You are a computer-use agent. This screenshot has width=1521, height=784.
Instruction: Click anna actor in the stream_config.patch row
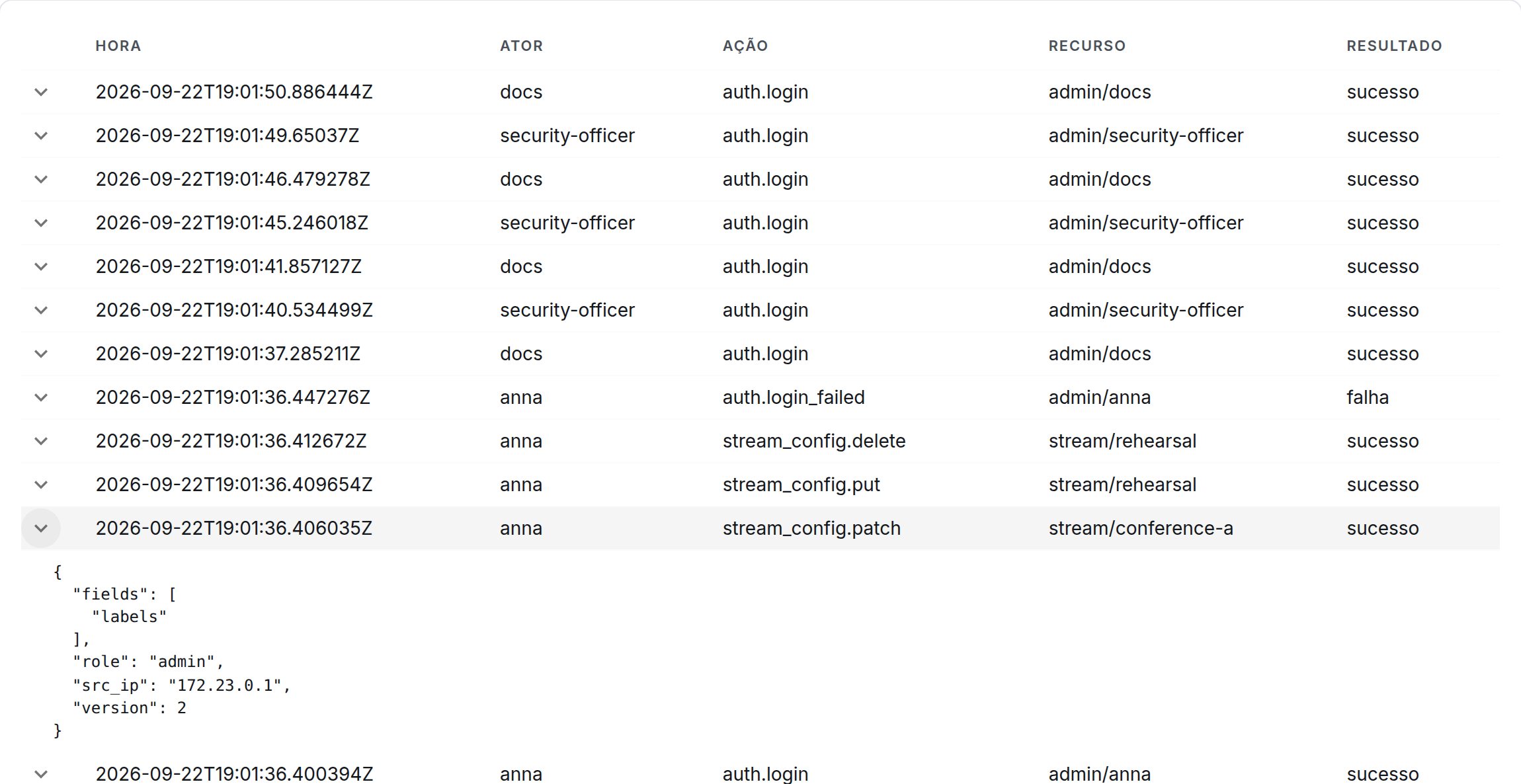click(x=521, y=528)
